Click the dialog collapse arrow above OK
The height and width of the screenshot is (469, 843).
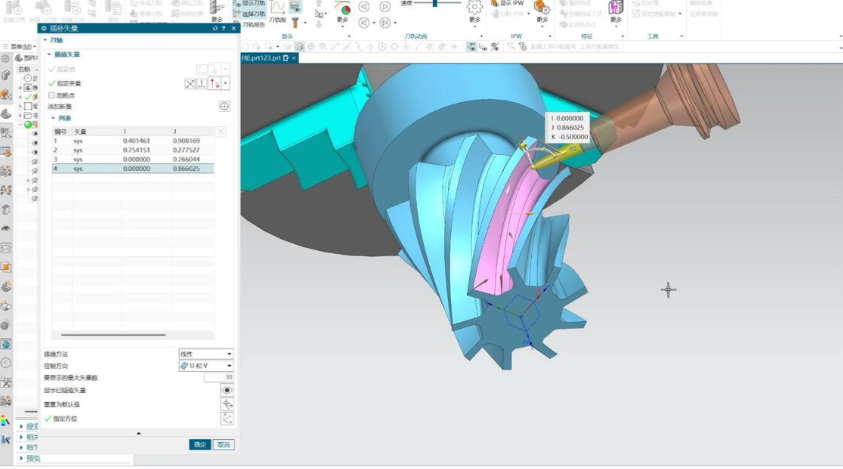[139, 433]
